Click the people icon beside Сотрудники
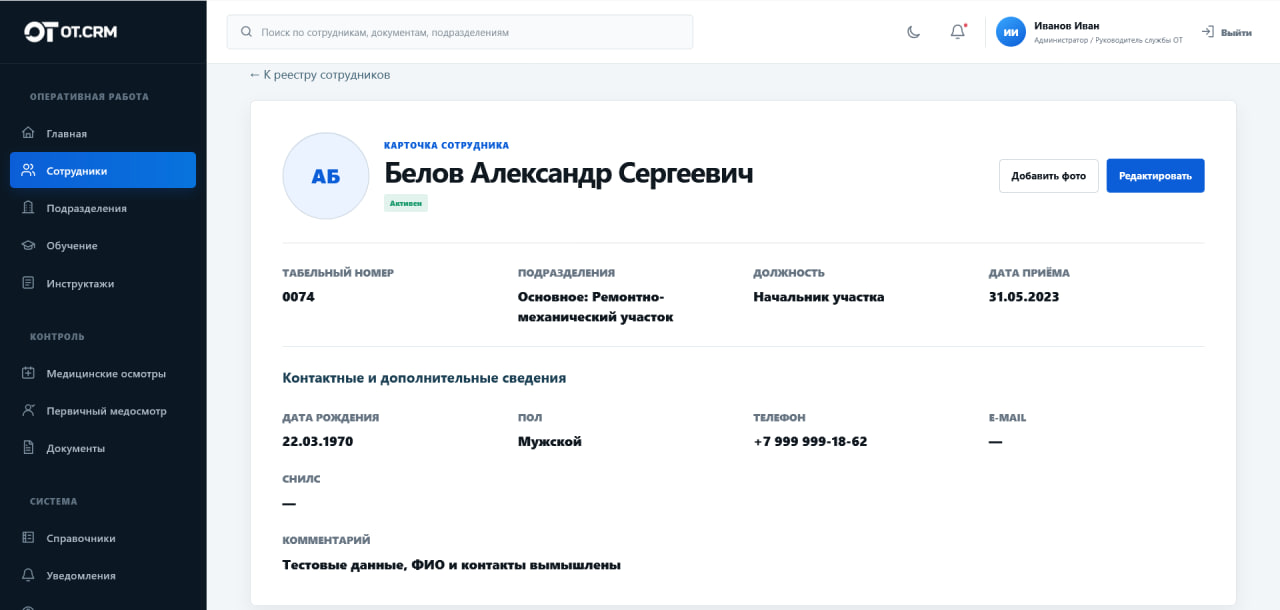The image size is (1280, 610). point(28,170)
